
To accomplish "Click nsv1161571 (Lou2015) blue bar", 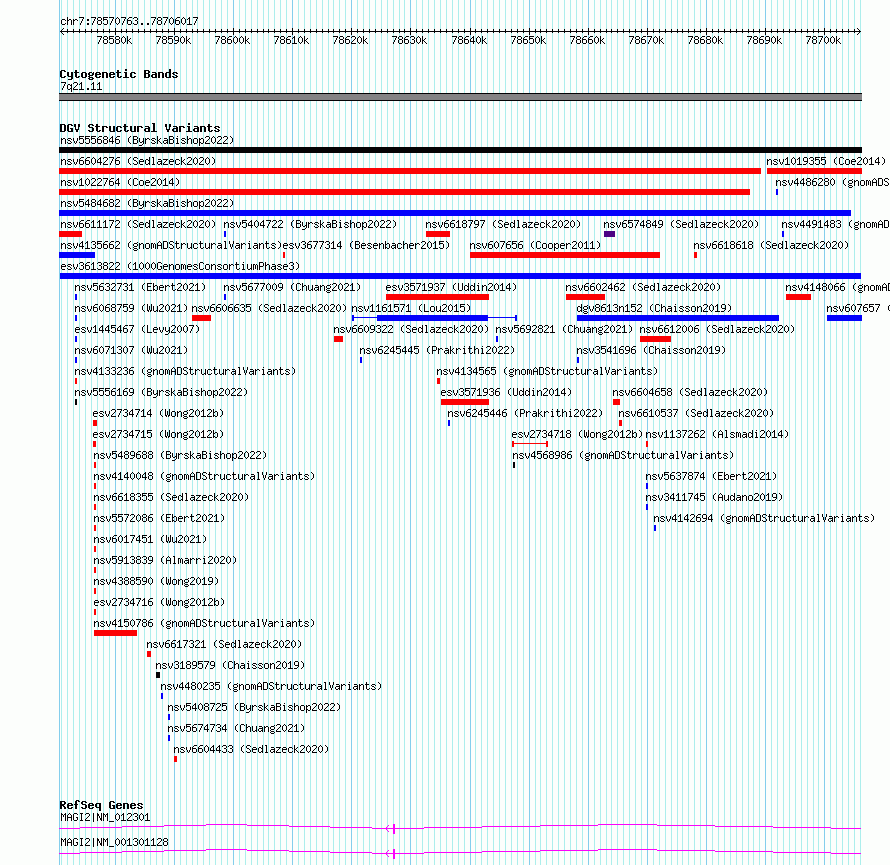I will pyautogui.click(x=433, y=318).
